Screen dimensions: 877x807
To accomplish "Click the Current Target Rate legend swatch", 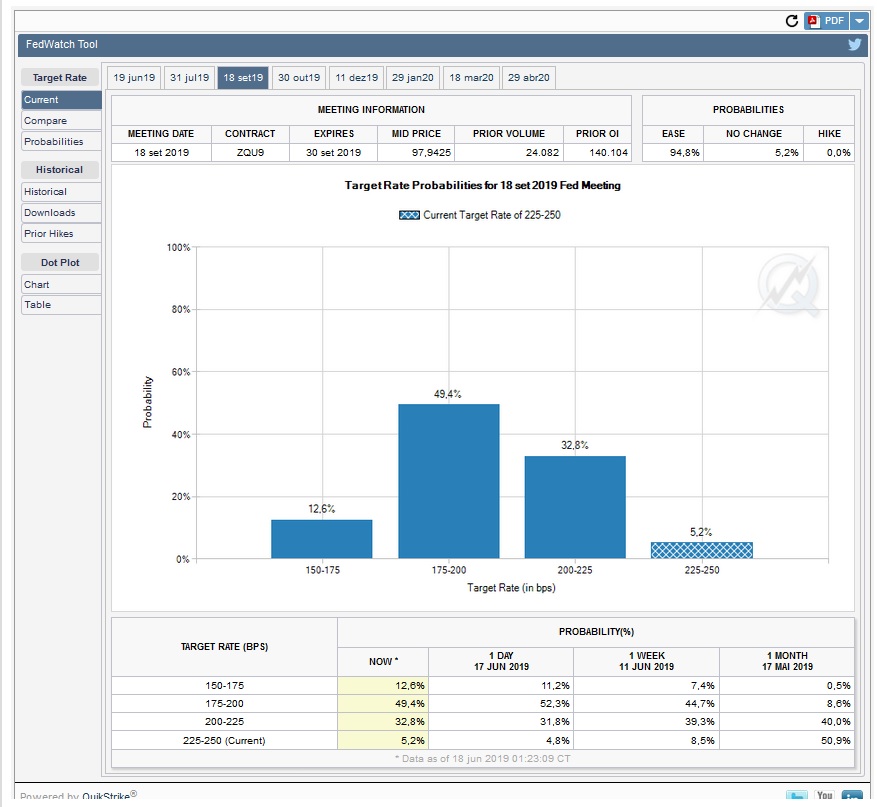I will [408, 215].
